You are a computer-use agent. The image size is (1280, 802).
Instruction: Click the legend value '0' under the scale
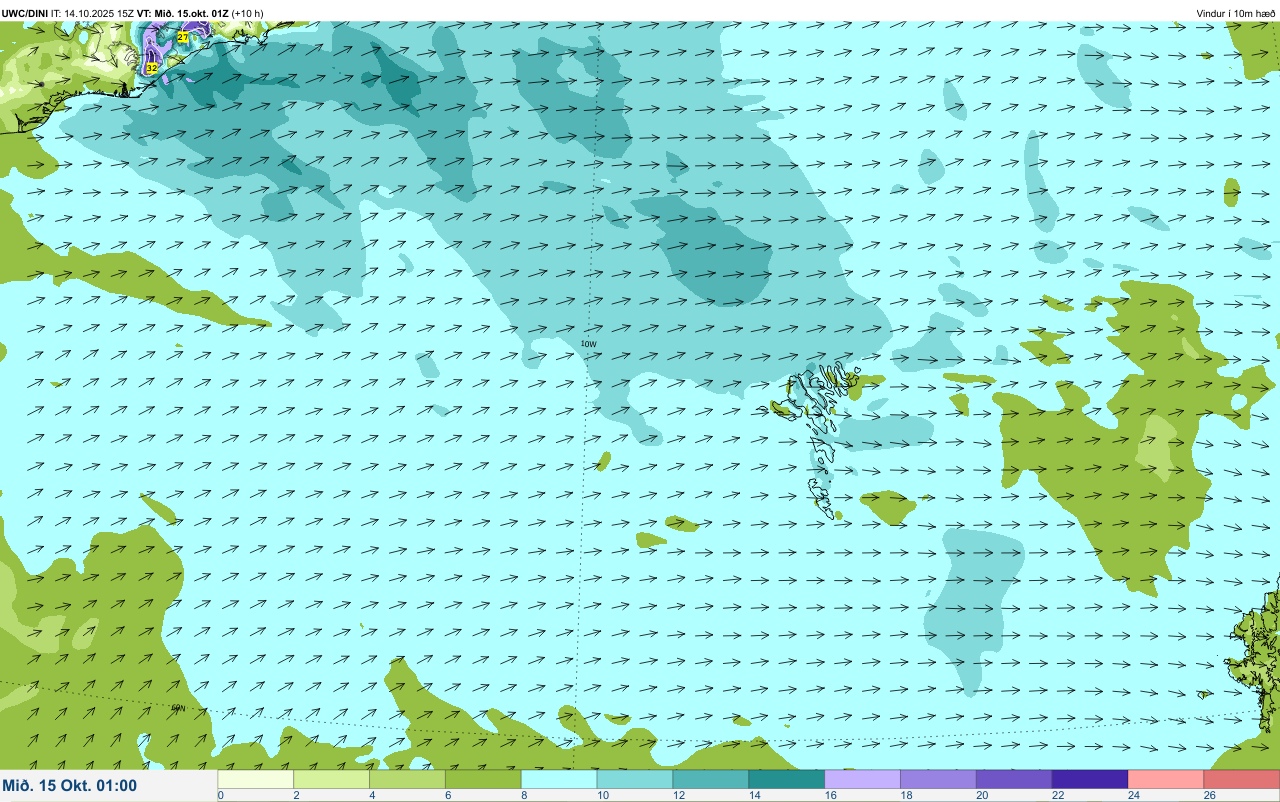coord(220,795)
